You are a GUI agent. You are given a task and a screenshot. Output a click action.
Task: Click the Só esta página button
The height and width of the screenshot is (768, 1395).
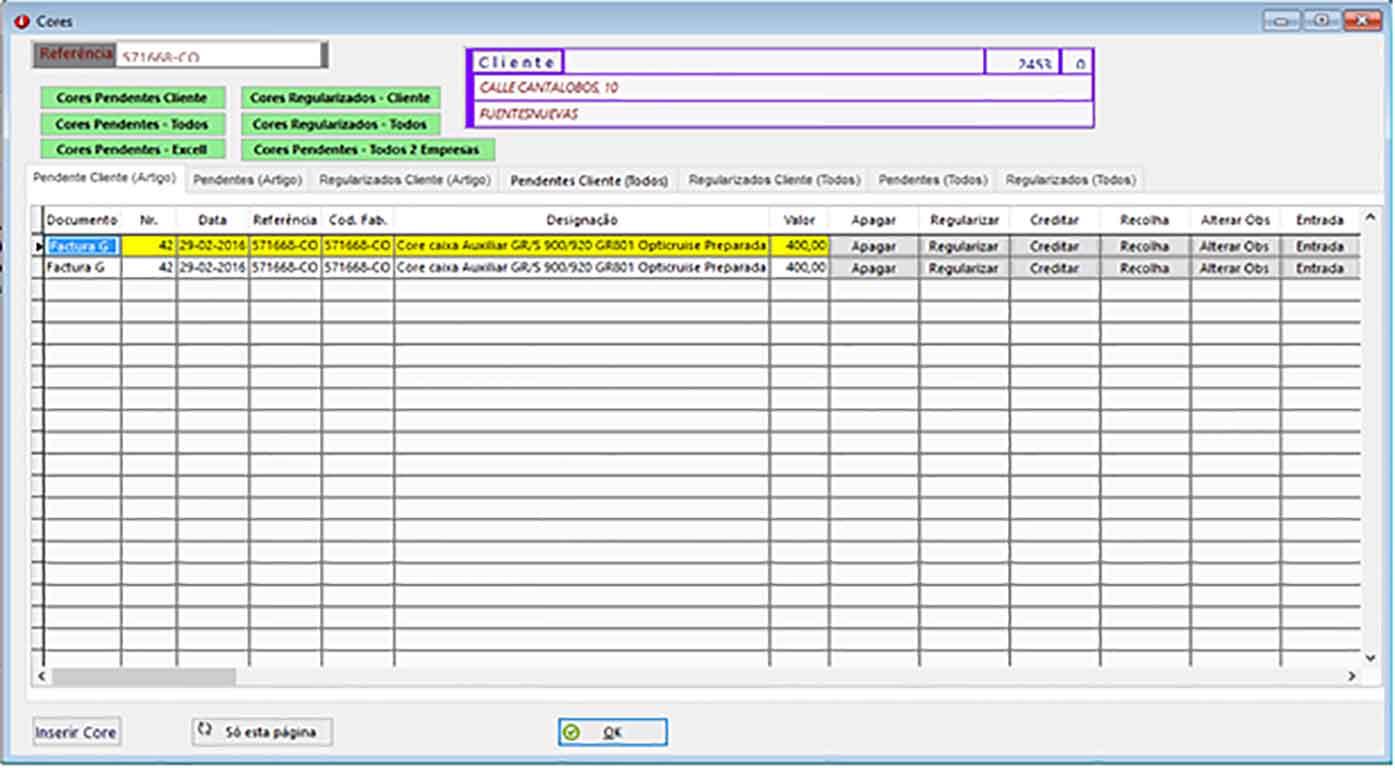pyautogui.click(x=262, y=732)
